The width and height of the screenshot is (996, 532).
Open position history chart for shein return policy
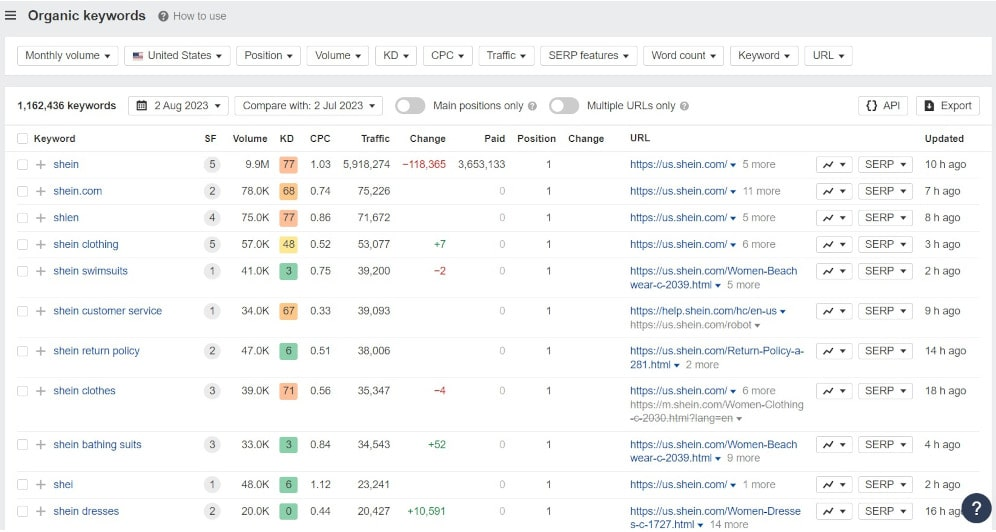pyautogui.click(x=834, y=351)
